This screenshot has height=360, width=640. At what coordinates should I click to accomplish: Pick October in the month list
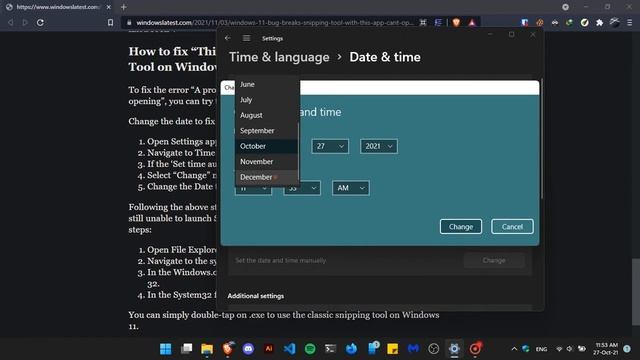267,146
